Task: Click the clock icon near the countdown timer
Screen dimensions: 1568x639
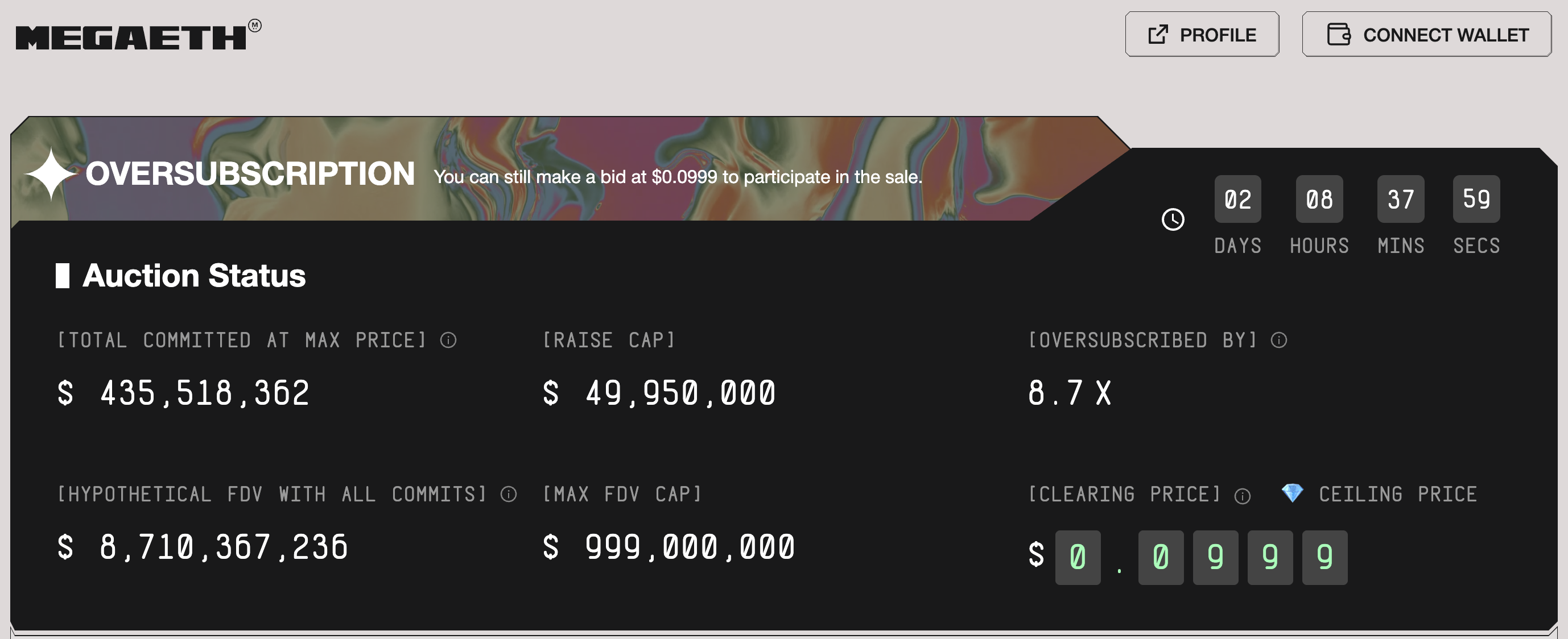Action: coord(1173,221)
